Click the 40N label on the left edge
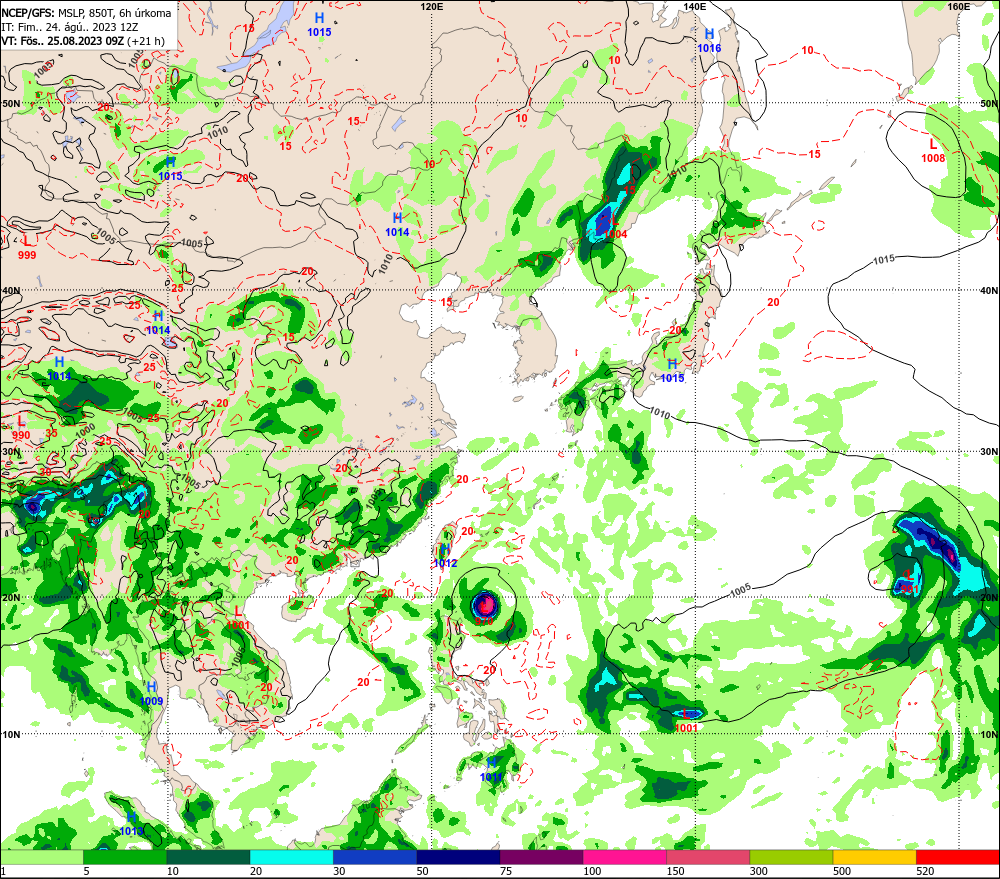This screenshot has height=879, width=1000. coord(10,290)
